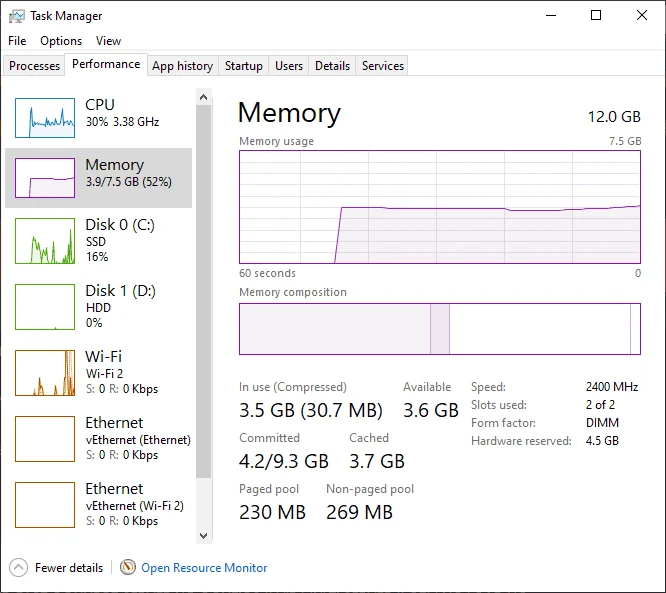Click the '12.0 GB' total memory value
This screenshot has height=593, width=666.
614,117
